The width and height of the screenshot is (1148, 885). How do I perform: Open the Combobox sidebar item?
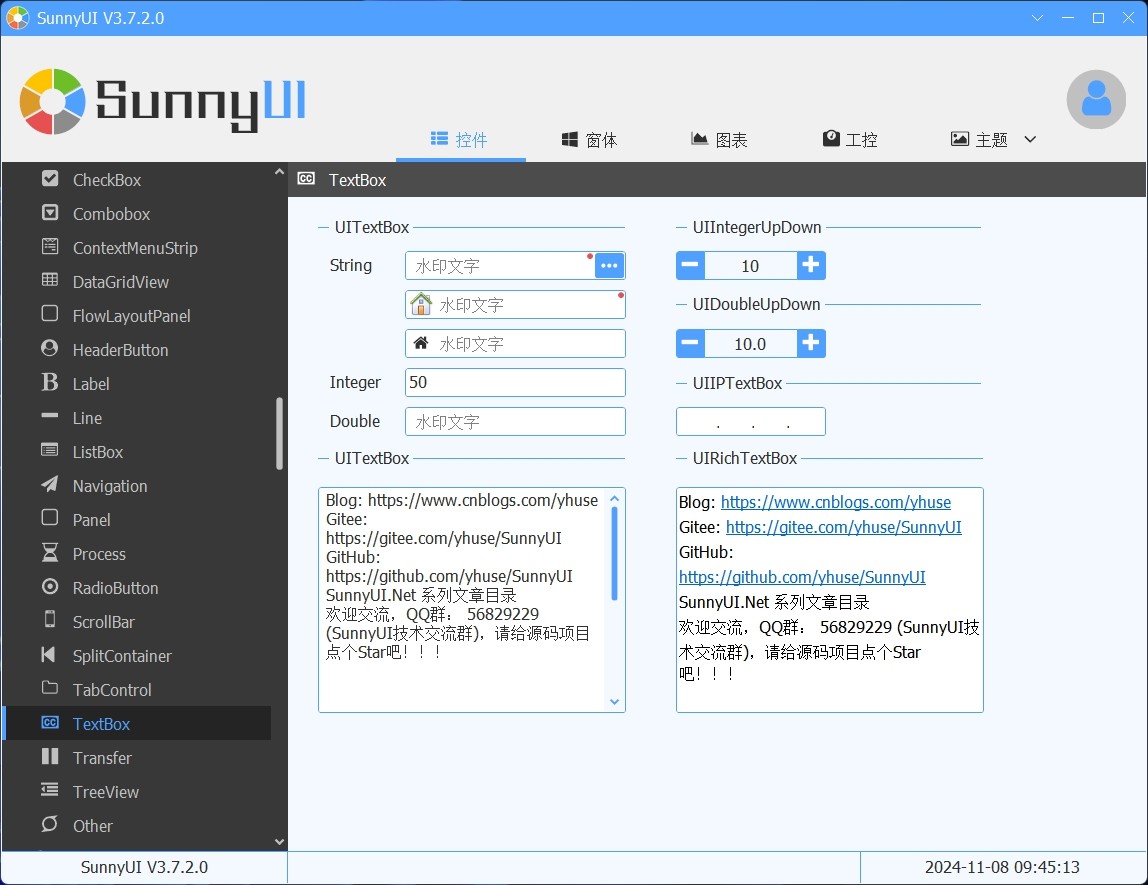[x=111, y=214]
